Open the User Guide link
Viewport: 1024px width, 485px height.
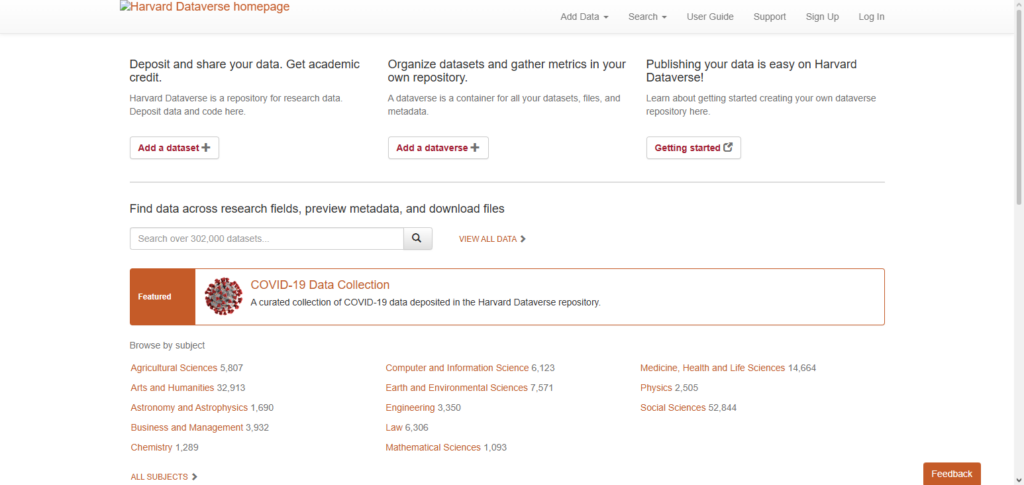pyautogui.click(x=710, y=17)
